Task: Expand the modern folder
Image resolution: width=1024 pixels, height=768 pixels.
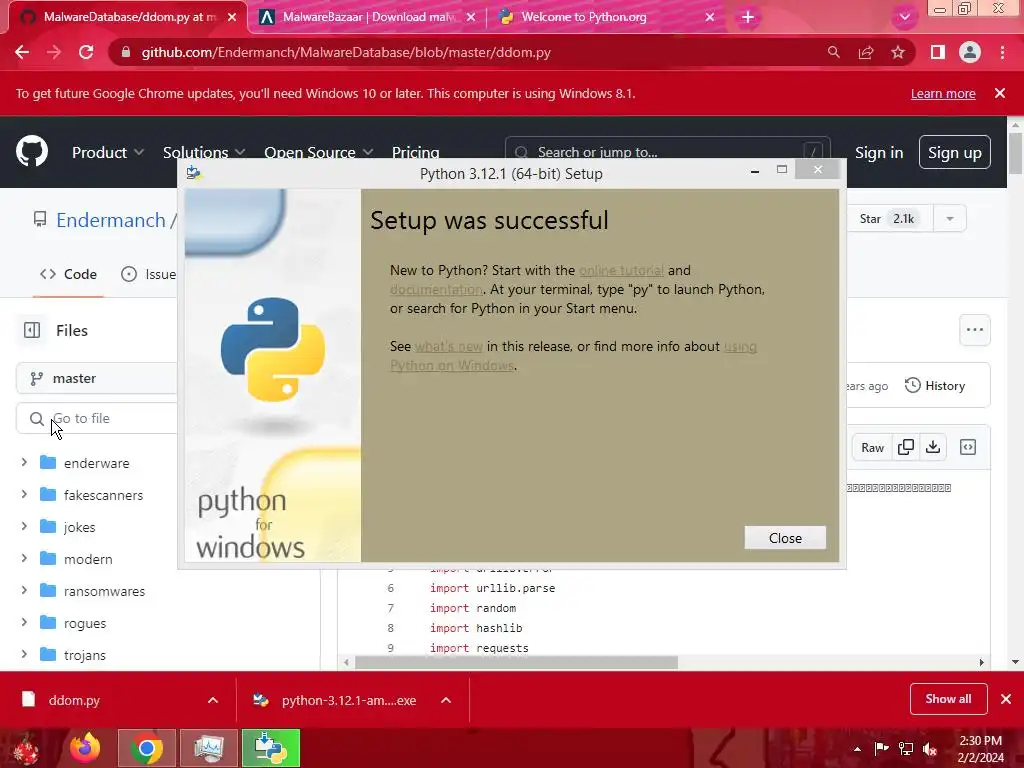Action: 24,558
